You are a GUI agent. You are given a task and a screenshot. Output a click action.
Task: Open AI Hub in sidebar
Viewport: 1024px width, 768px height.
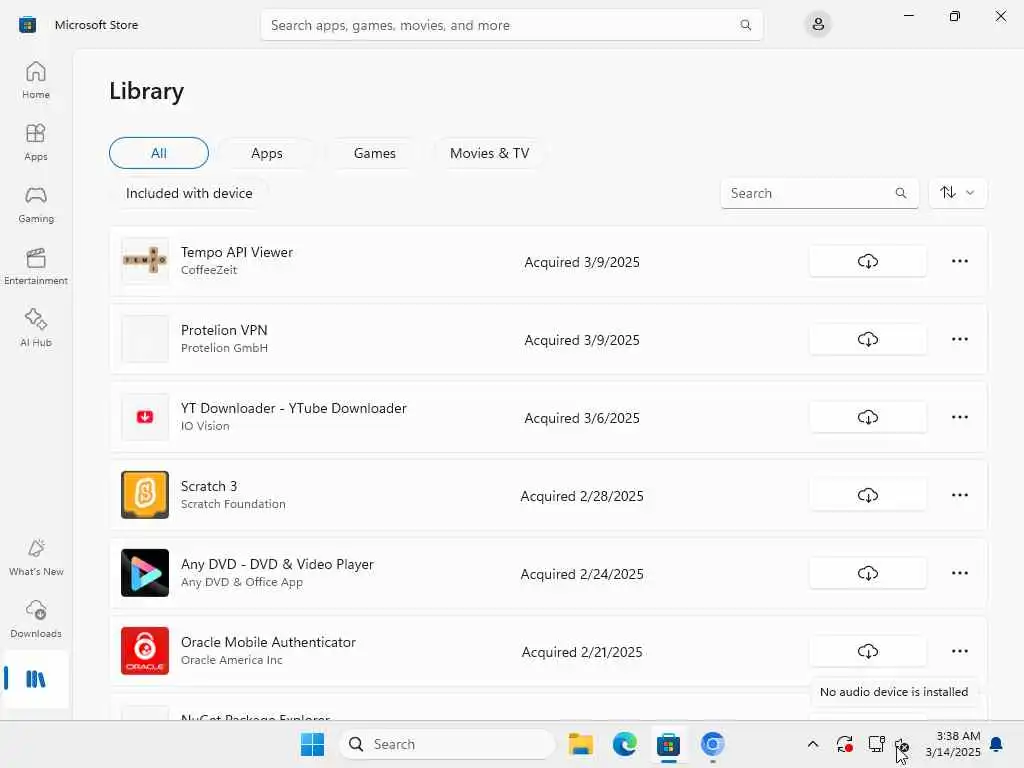(x=36, y=328)
